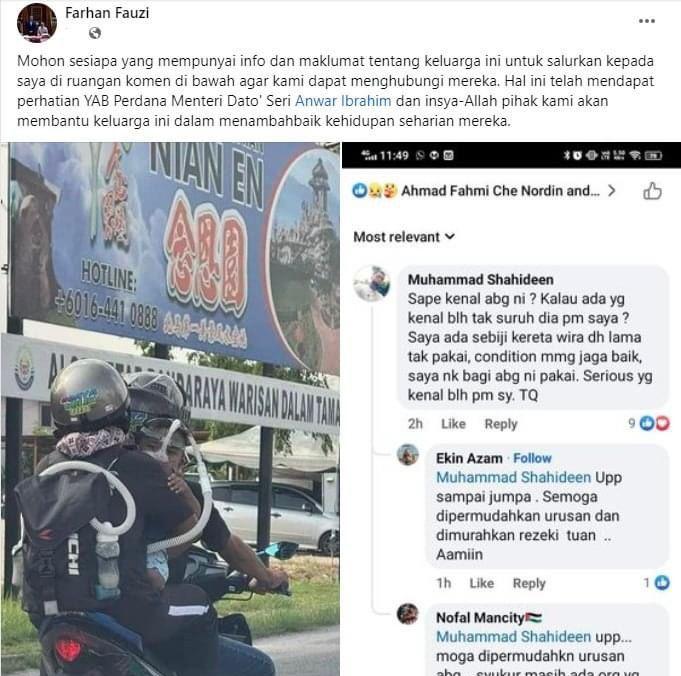Open the Anwar Ibrahim tagged link
The height and width of the screenshot is (676, 681).
pos(343,101)
